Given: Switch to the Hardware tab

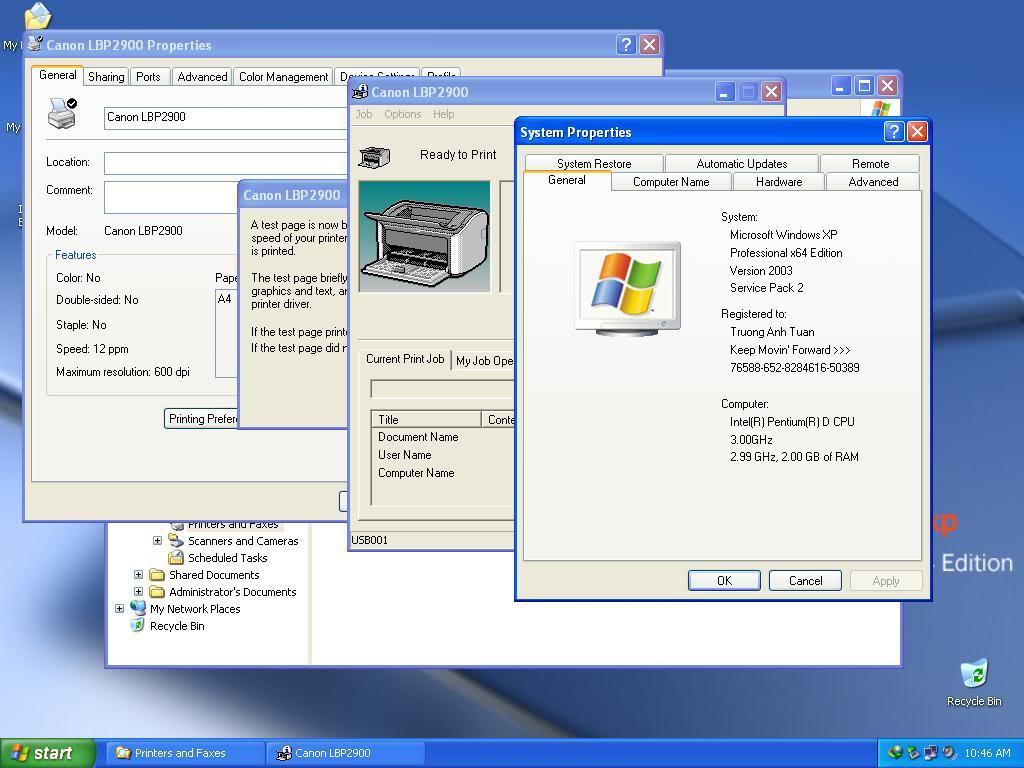Looking at the screenshot, I should pyautogui.click(x=778, y=182).
